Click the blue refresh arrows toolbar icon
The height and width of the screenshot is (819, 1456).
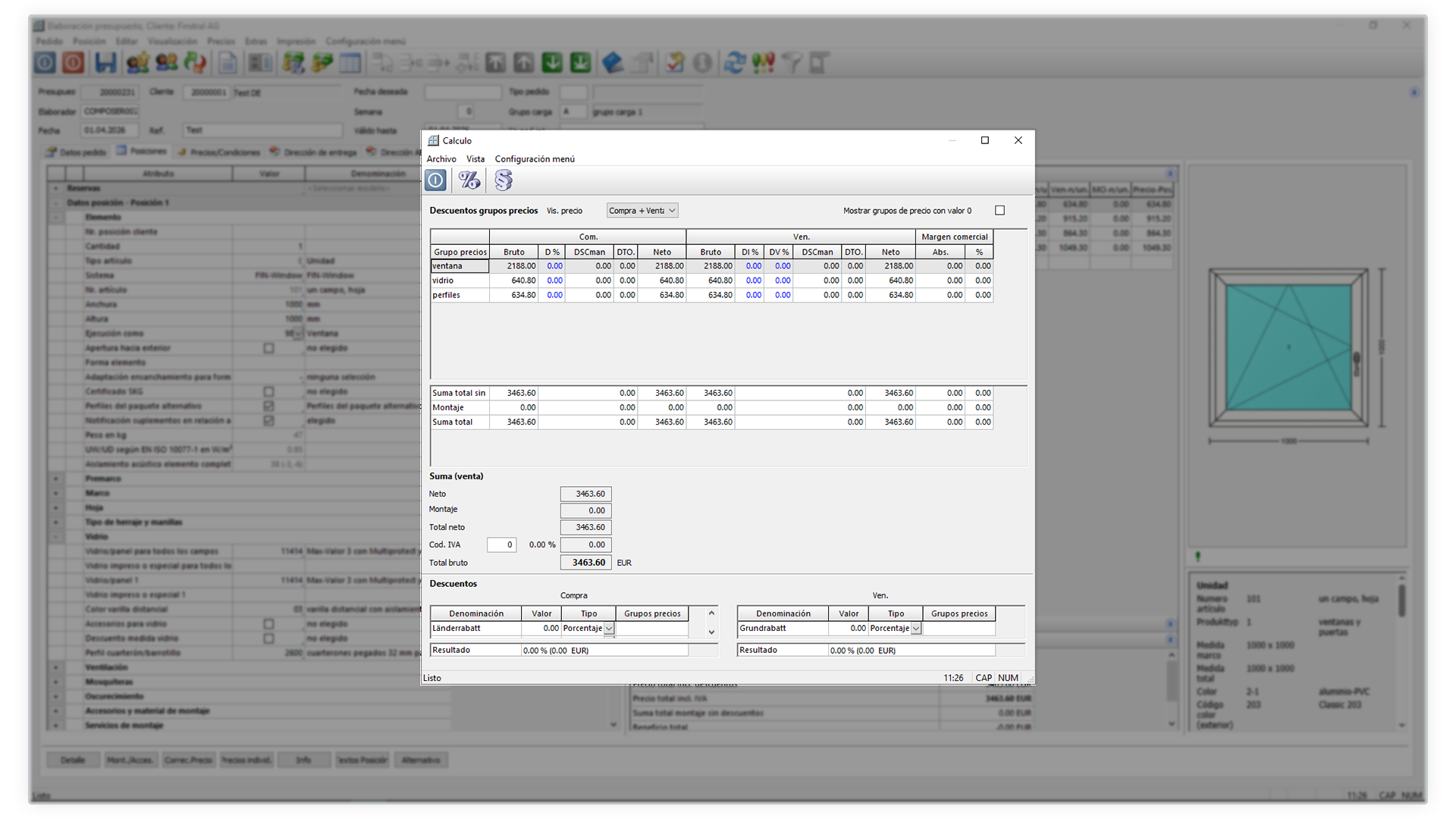(733, 63)
